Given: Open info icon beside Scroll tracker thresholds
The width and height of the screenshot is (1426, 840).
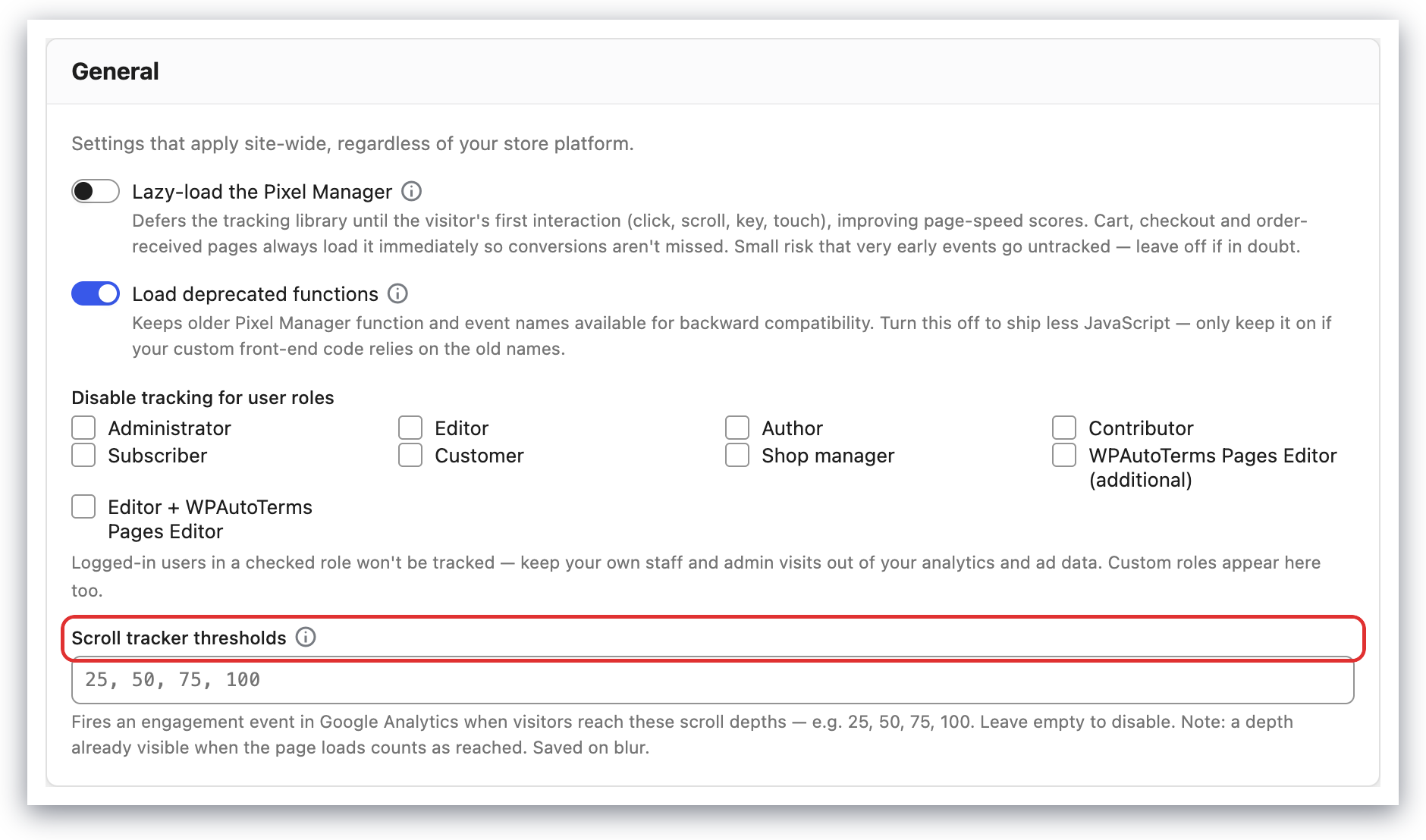Looking at the screenshot, I should [306, 637].
